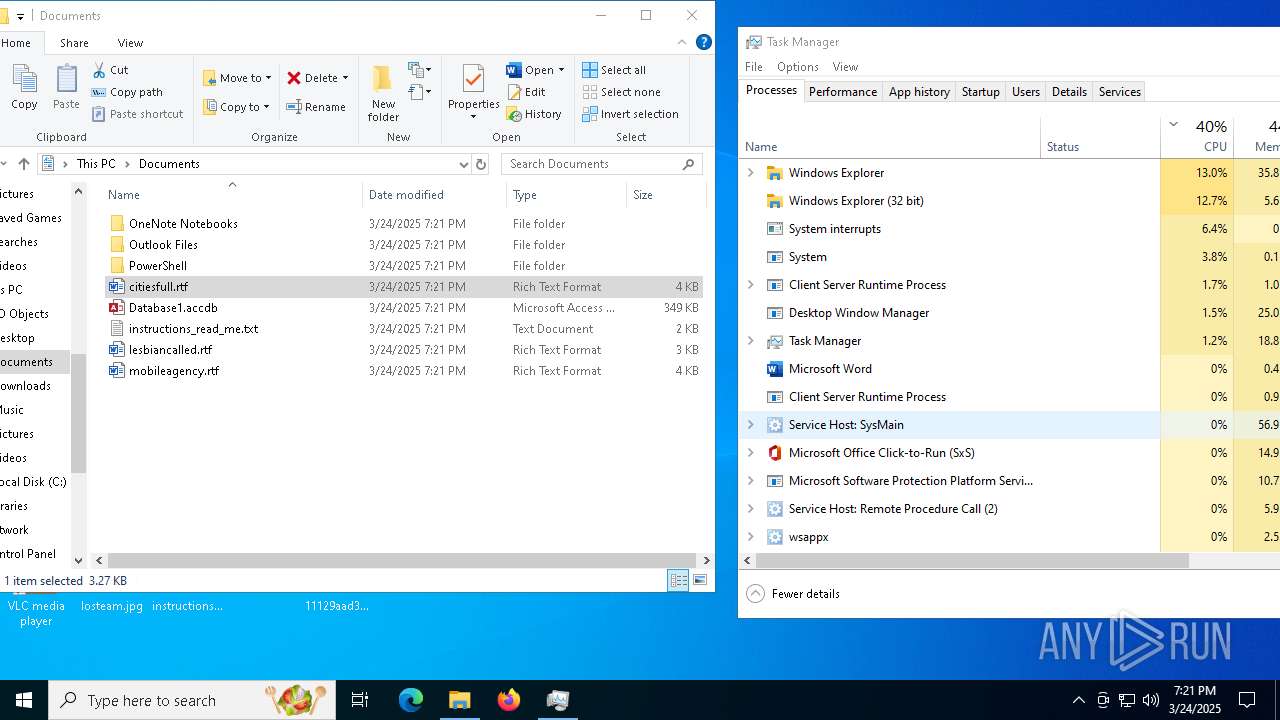Click the Type here to search box
The image size is (1280, 720).
(192, 700)
